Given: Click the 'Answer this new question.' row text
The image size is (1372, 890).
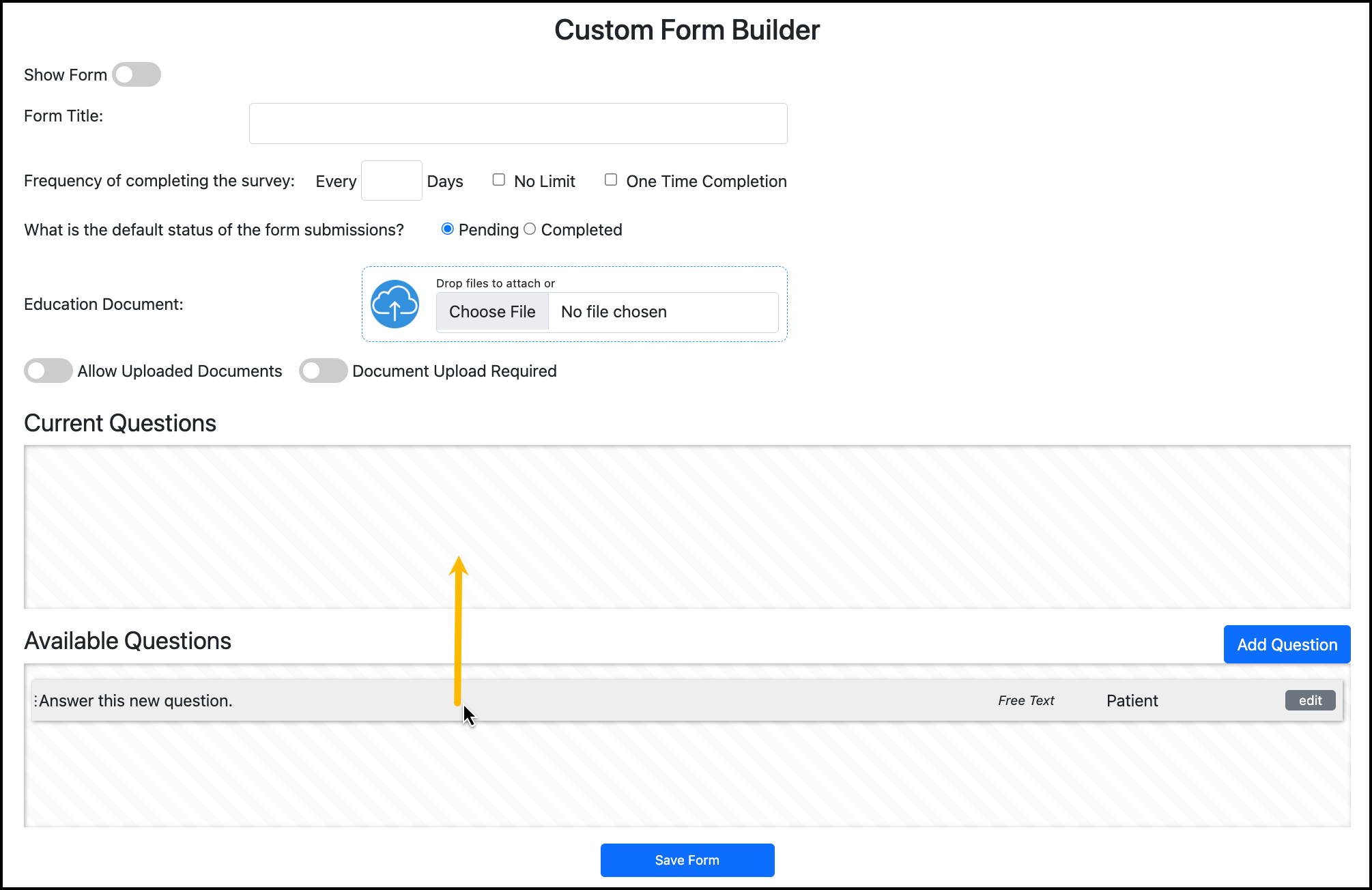Looking at the screenshot, I should [136, 701].
